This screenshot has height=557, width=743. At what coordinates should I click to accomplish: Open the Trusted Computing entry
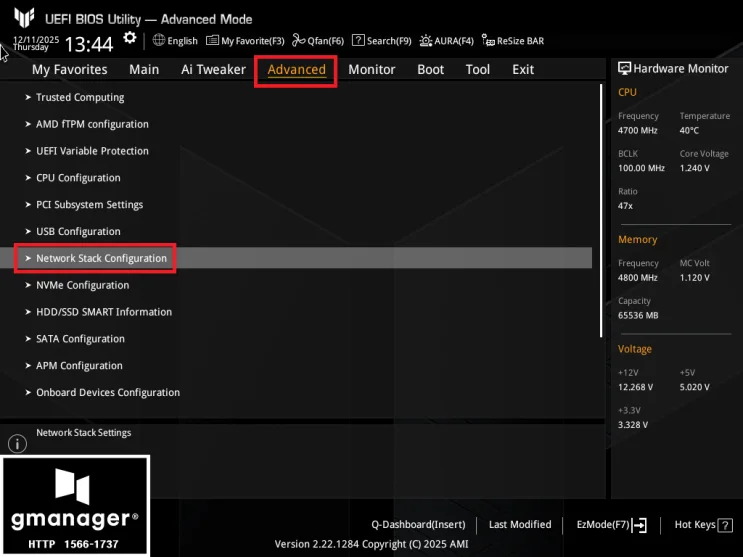pyautogui.click(x=80, y=97)
